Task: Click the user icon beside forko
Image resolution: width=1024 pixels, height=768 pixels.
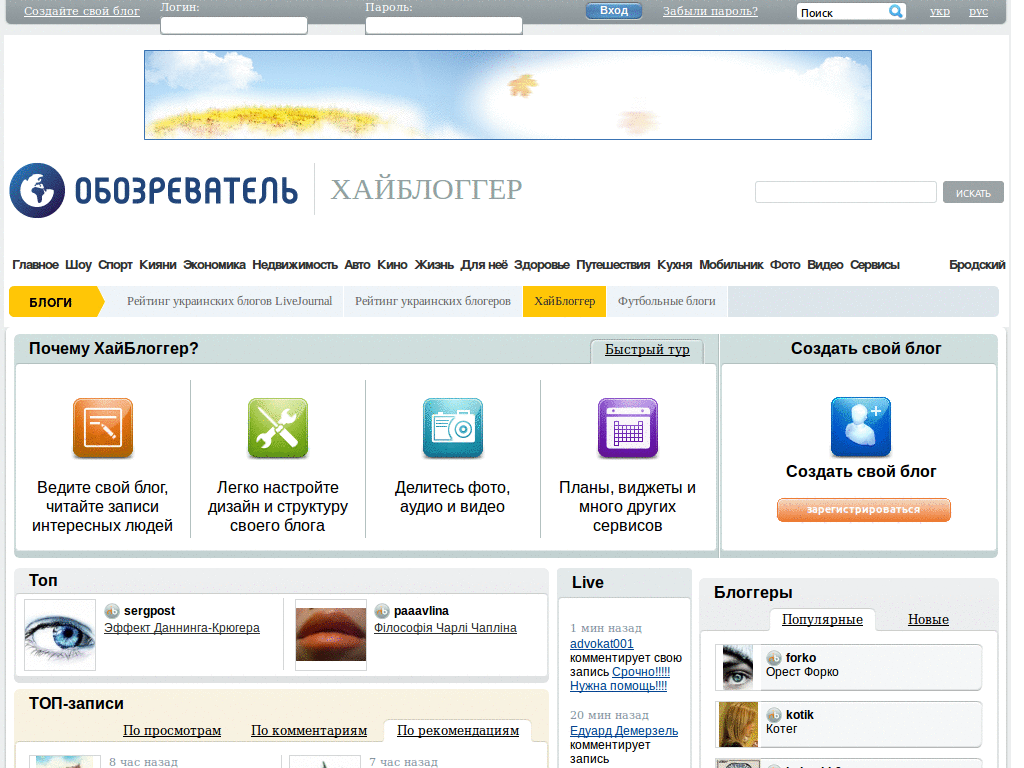Action: pos(774,658)
